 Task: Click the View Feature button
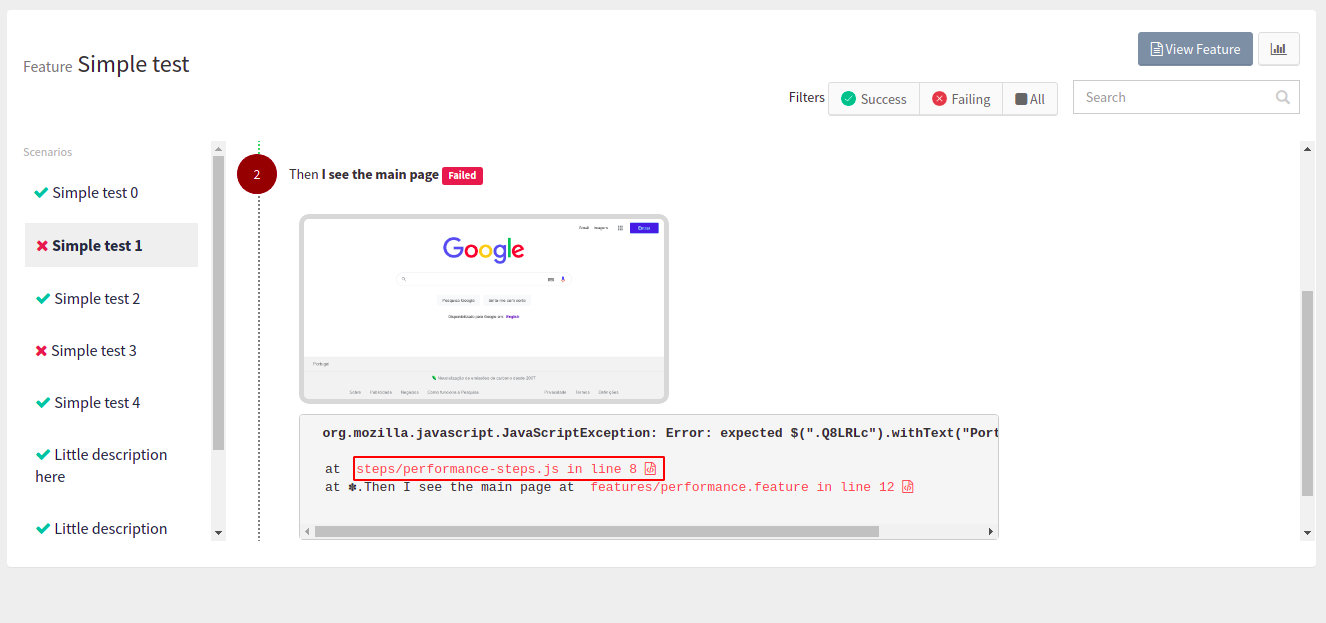pos(1195,49)
